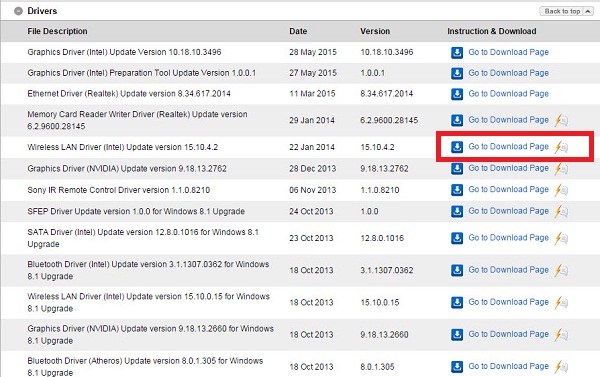Click the version value '6.2.9600.28145'
This screenshot has width=600, height=377.
coord(389,120)
